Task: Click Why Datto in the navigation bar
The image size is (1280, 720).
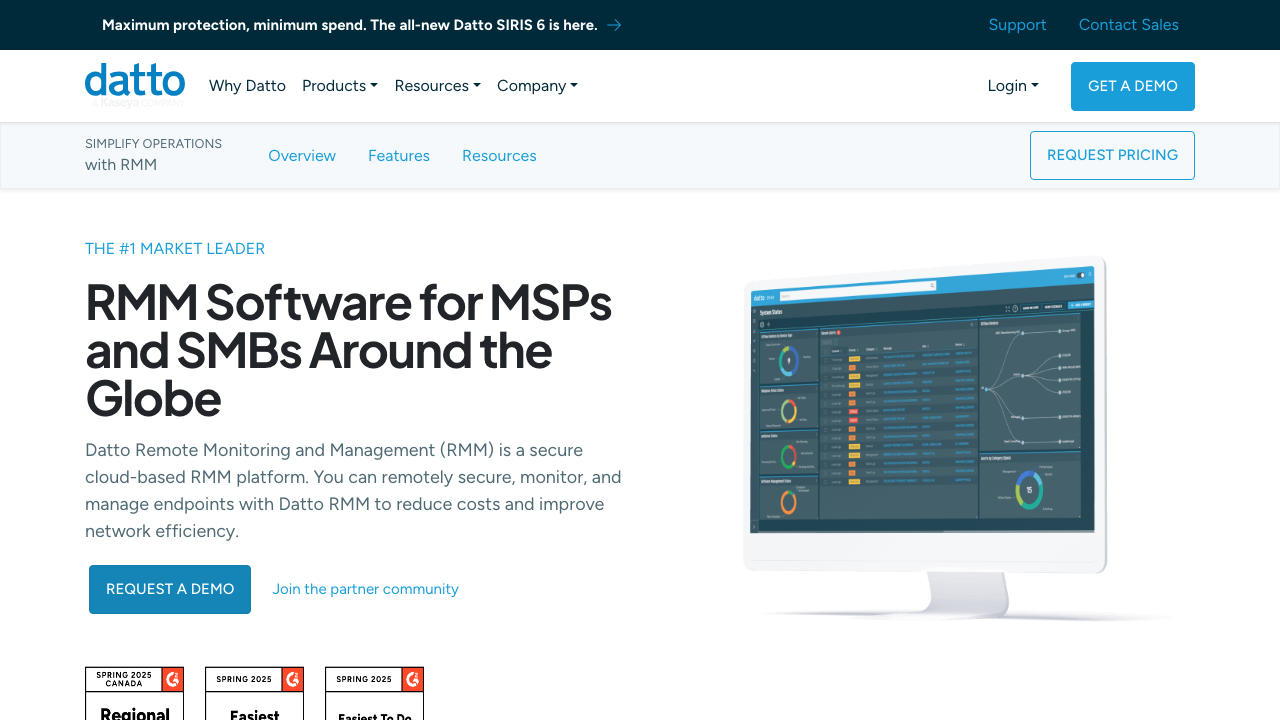Action: pos(247,86)
